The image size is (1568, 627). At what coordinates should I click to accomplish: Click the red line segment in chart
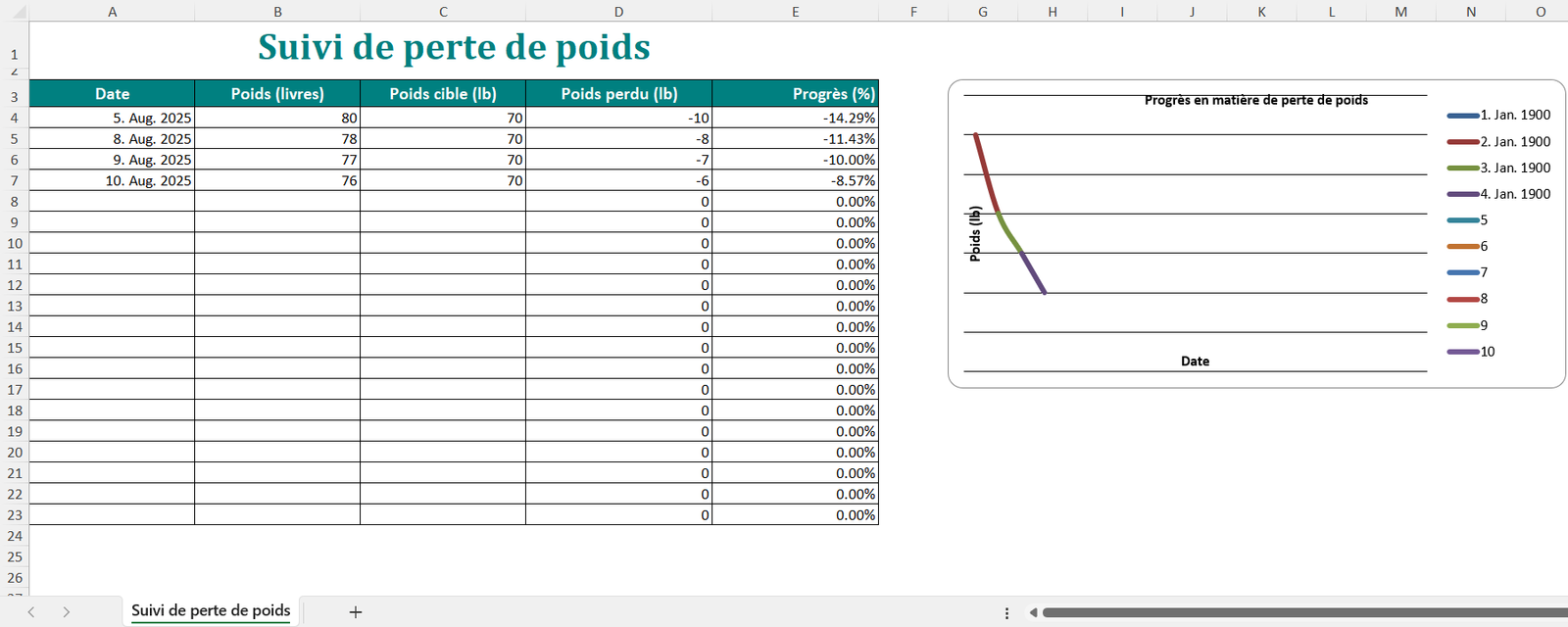pyautogui.click(x=986, y=172)
